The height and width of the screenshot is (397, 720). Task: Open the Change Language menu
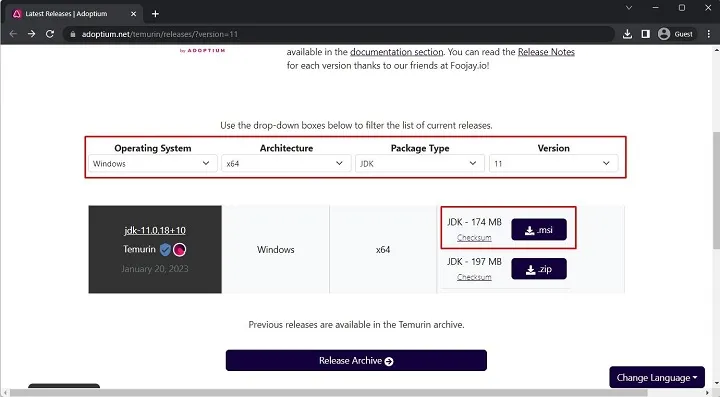(657, 378)
